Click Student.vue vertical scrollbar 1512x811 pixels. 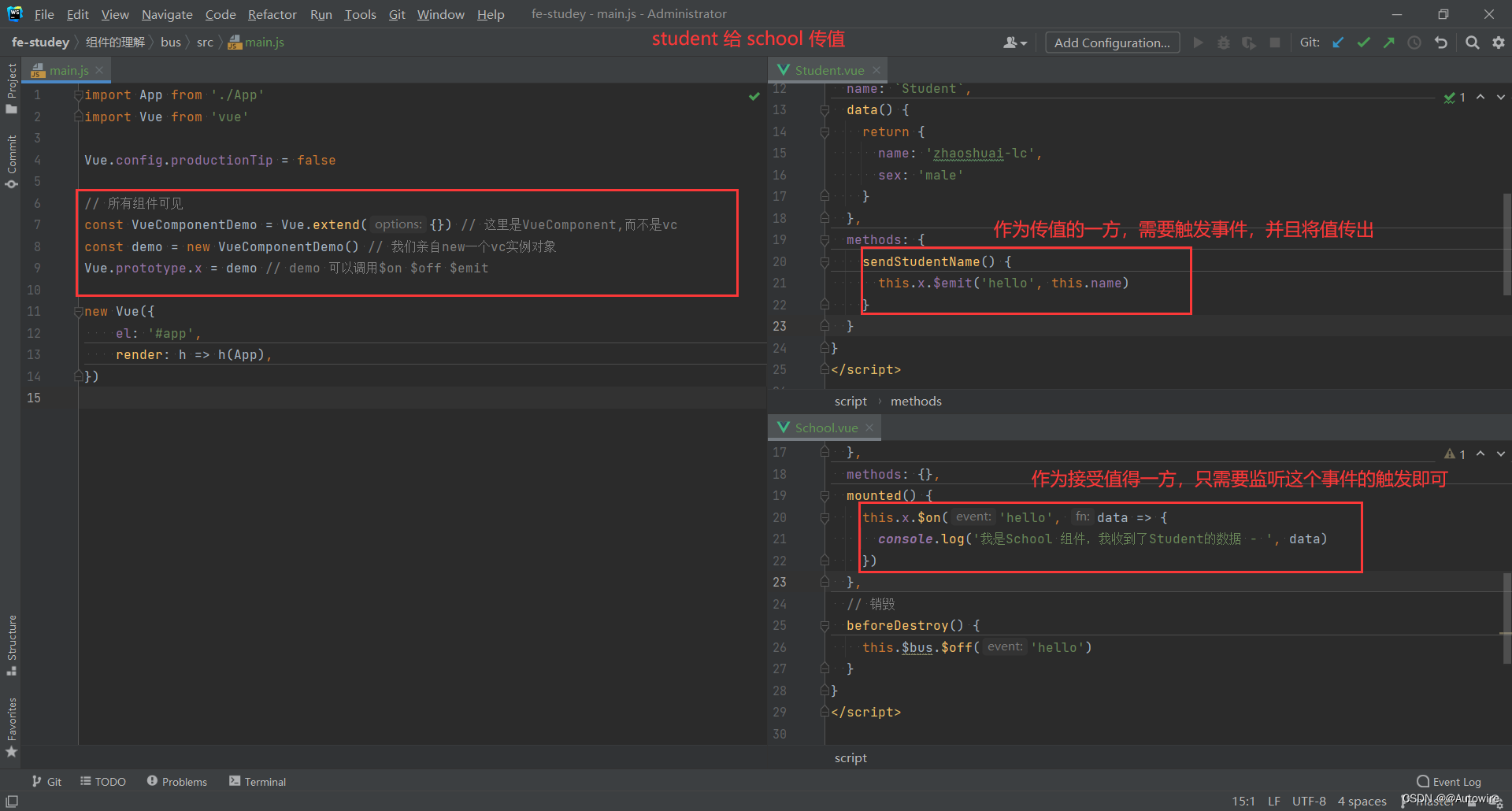click(1506, 244)
